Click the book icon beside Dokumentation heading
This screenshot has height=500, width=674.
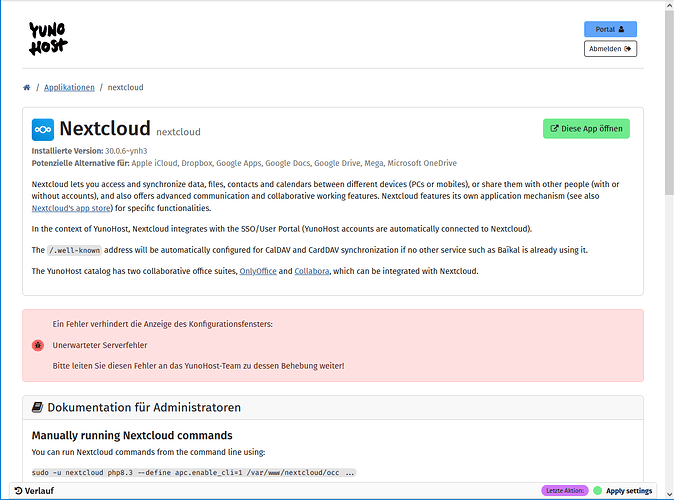click(x=38, y=408)
